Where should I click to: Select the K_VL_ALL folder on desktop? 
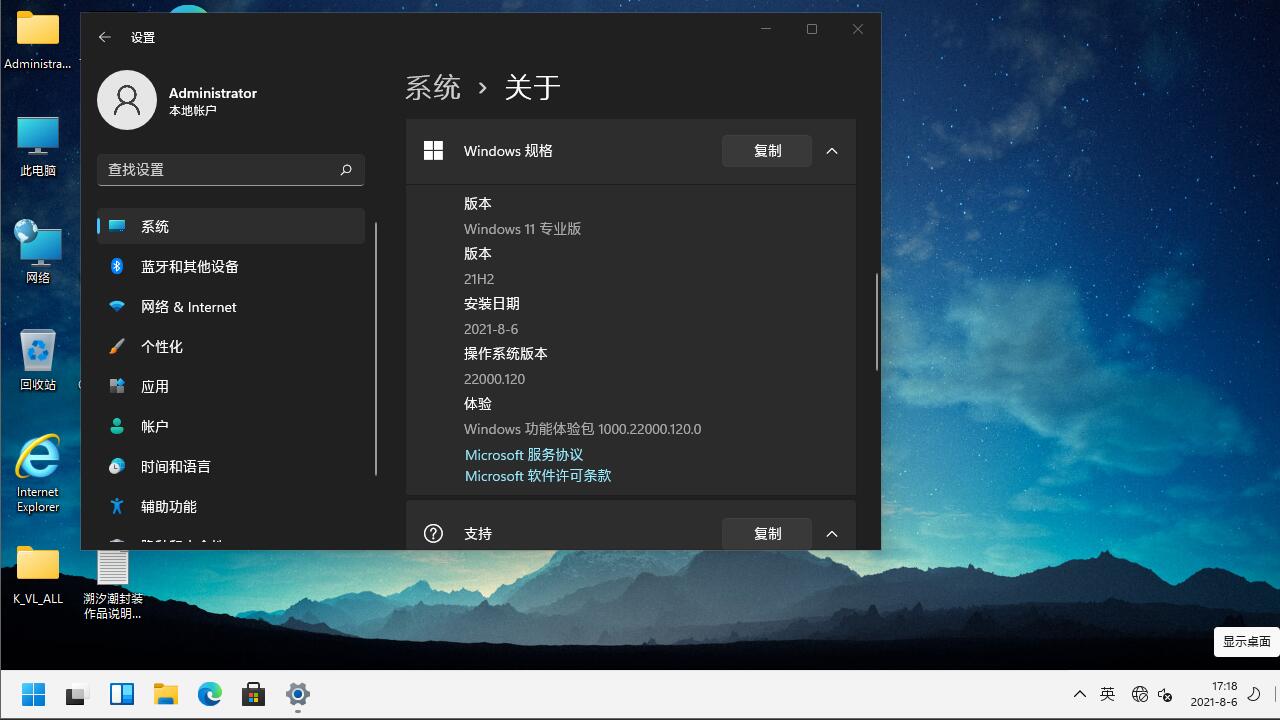click(x=38, y=575)
